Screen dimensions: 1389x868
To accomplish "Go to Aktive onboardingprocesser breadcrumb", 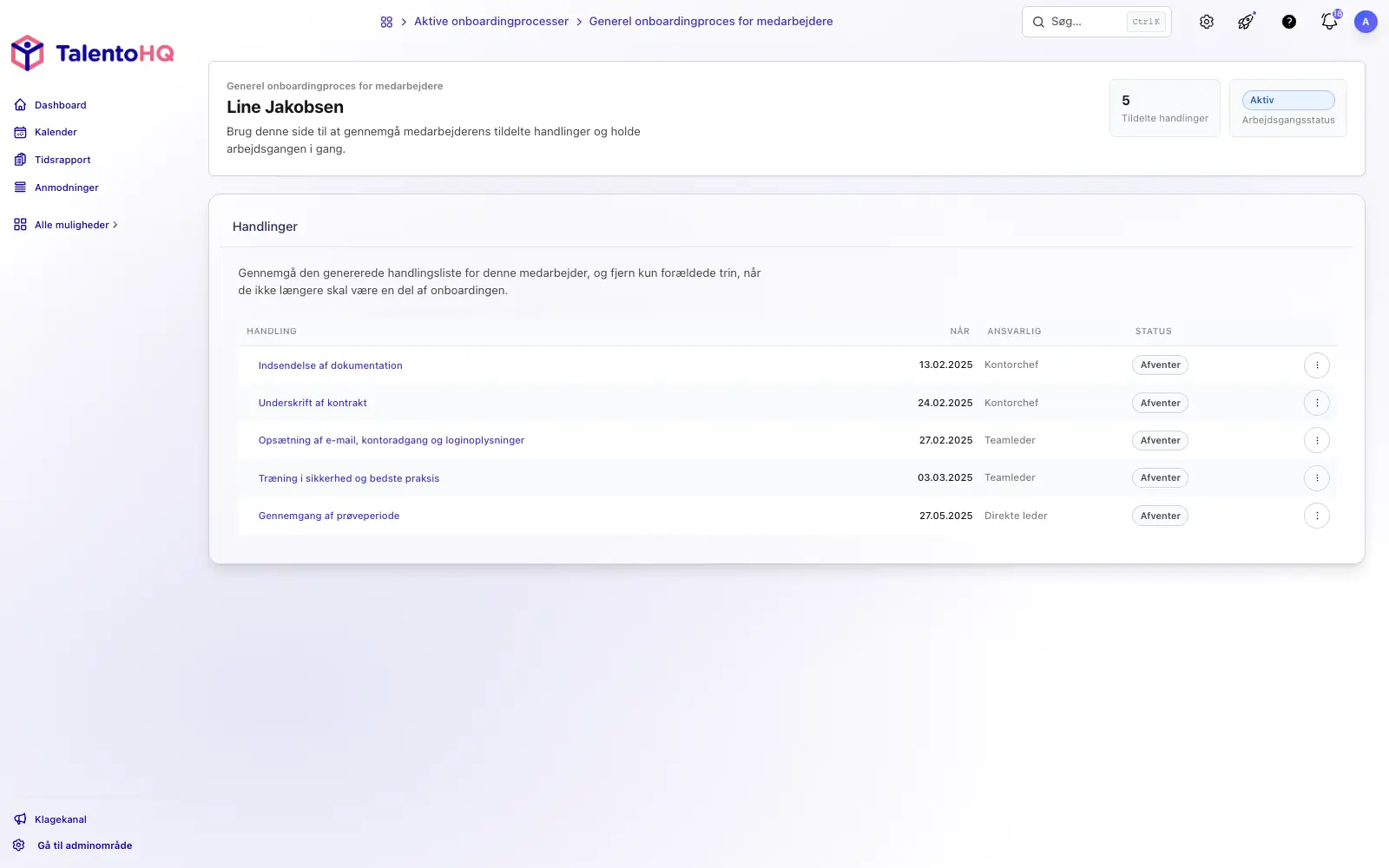I will pos(491,22).
